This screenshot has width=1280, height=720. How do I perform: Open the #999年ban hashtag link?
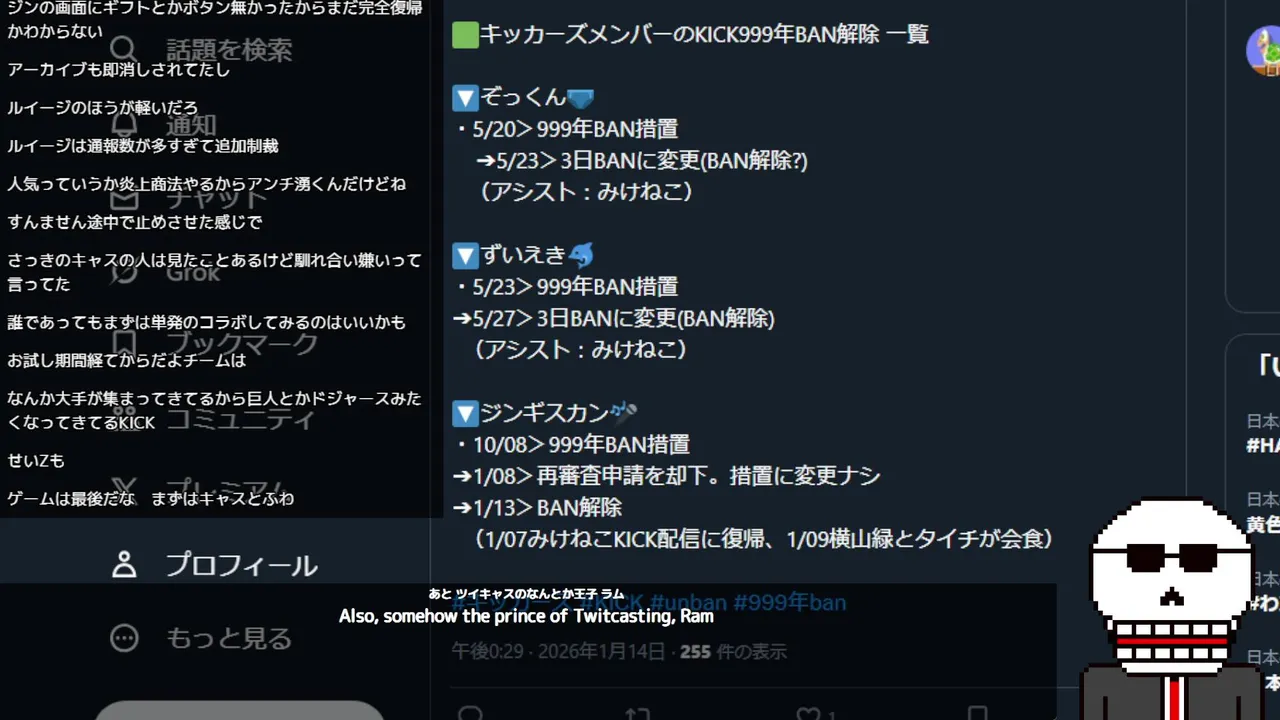pyautogui.click(x=790, y=602)
